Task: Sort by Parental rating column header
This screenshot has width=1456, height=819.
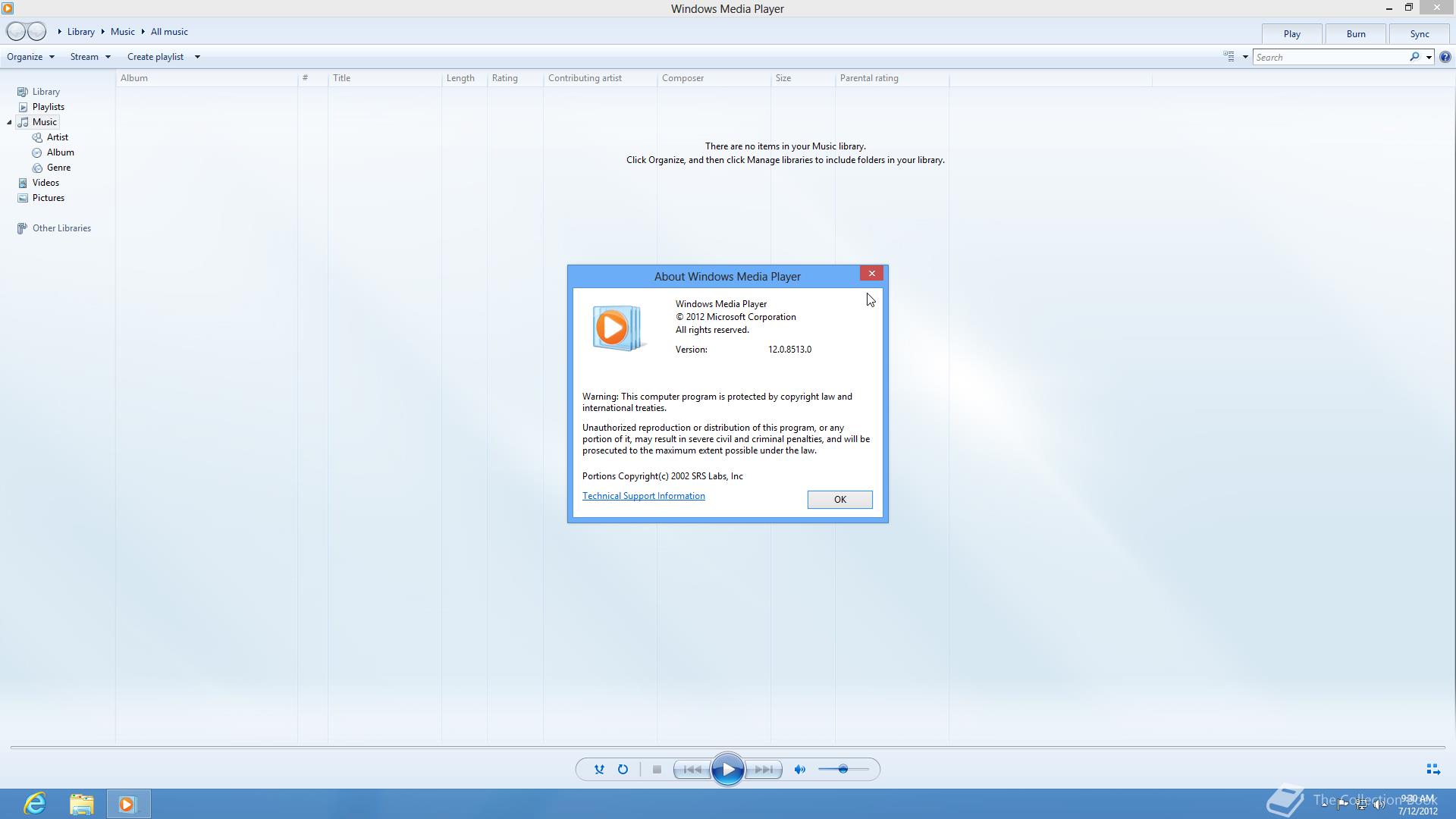Action: pyautogui.click(x=893, y=78)
